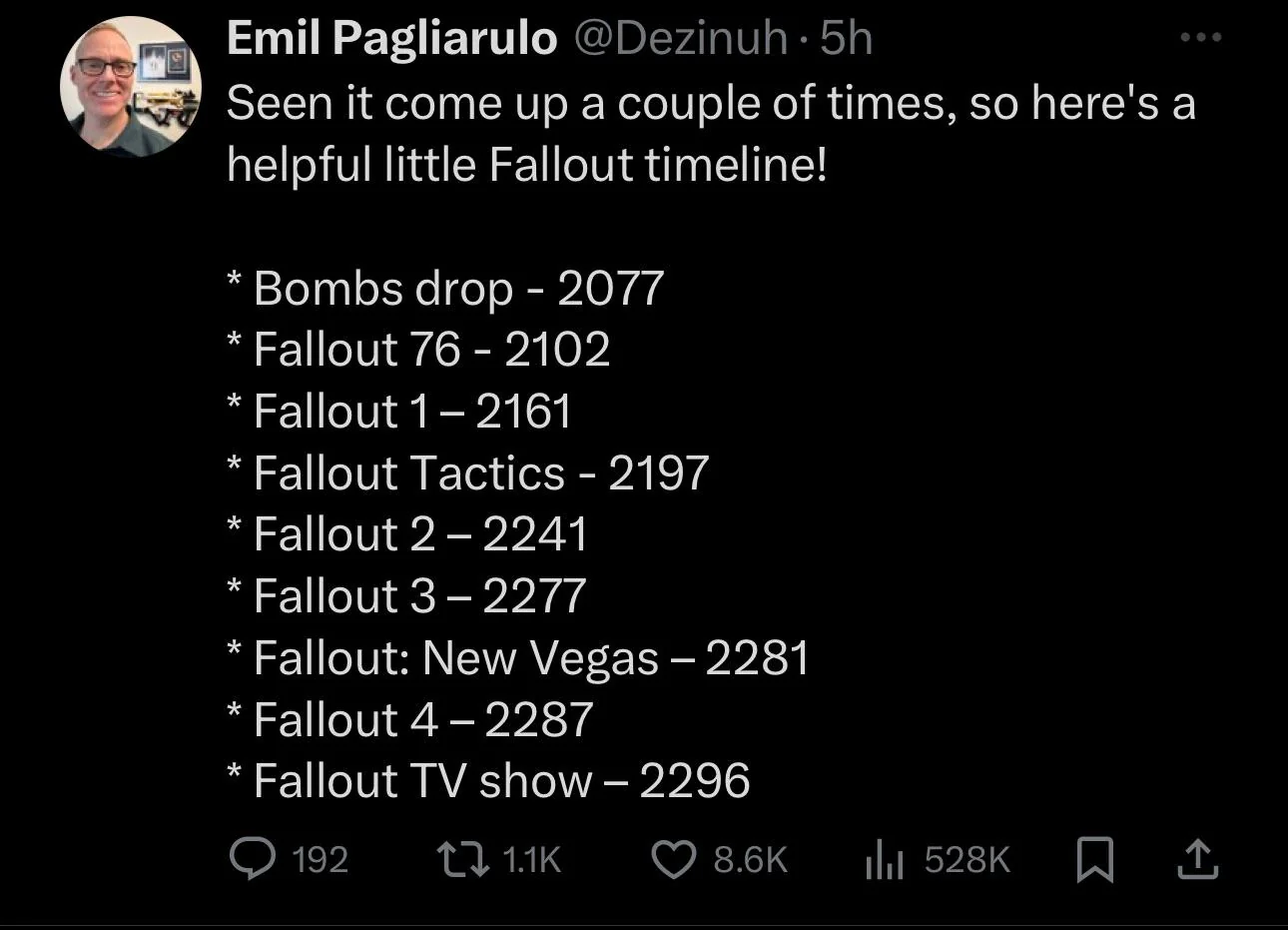1288x930 pixels.
Task: Click Emil Pagliarulo's display name
Action: [390, 37]
